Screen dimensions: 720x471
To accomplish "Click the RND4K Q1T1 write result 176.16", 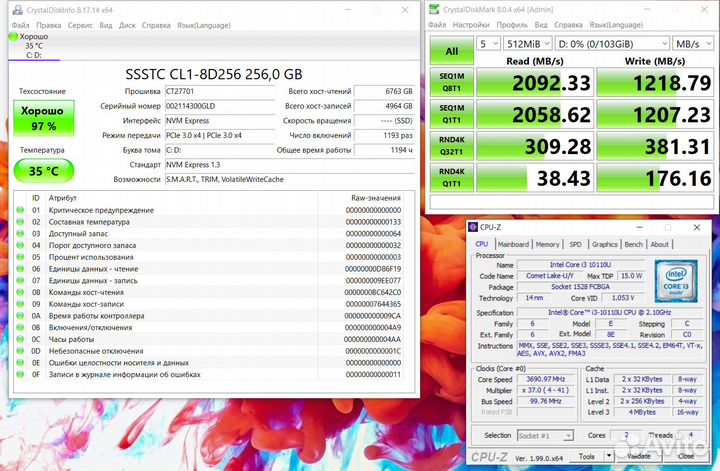I will (x=655, y=177).
